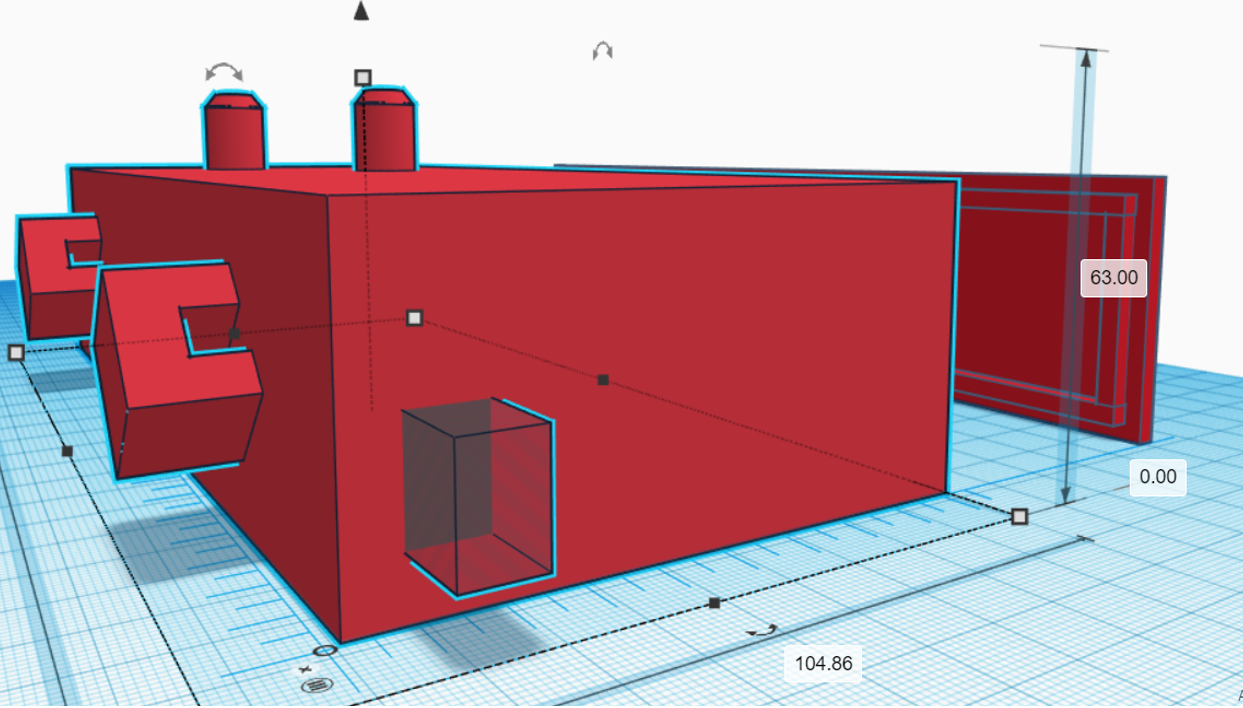Edit the 104.86 length dimension field

pyautogui.click(x=823, y=663)
